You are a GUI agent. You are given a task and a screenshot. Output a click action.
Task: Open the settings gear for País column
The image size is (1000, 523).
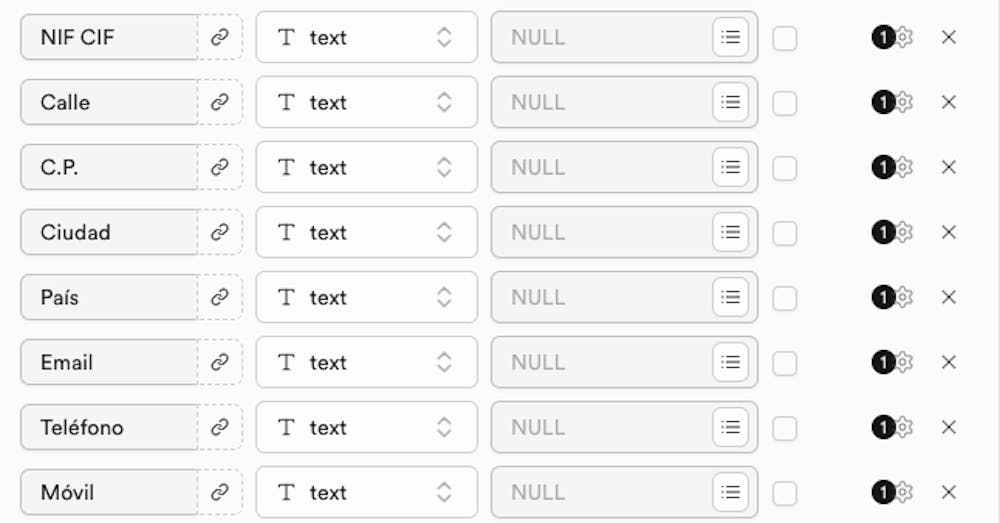point(903,297)
